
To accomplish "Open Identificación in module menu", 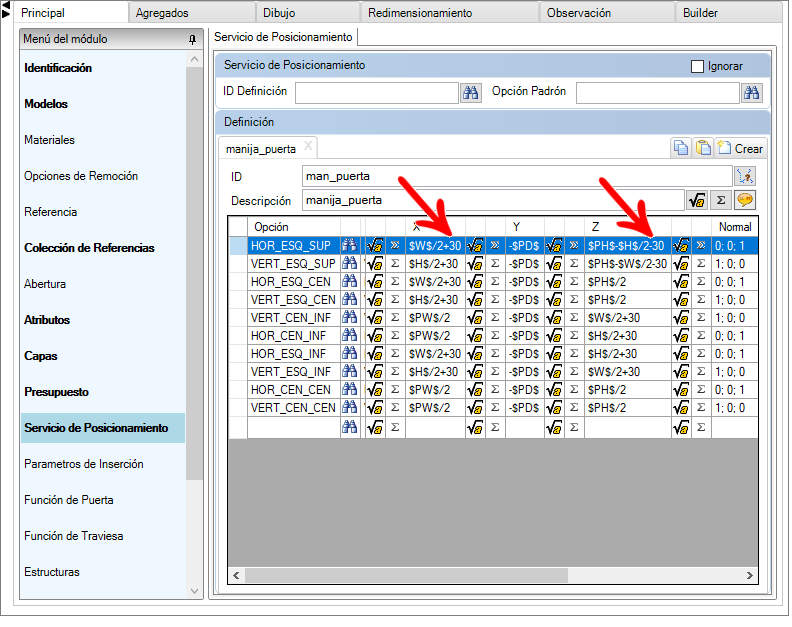I will (58, 68).
